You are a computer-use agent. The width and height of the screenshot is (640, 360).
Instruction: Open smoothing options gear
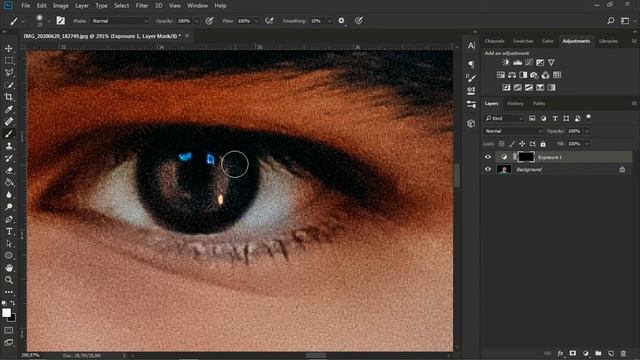click(x=341, y=21)
